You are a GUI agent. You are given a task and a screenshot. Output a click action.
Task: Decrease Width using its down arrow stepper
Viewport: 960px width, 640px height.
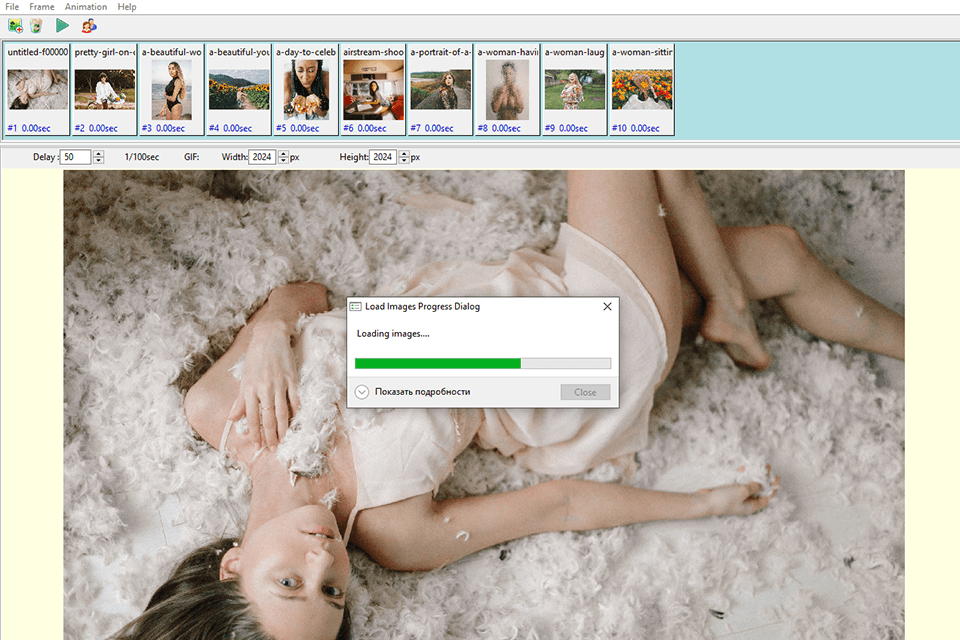click(283, 160)
